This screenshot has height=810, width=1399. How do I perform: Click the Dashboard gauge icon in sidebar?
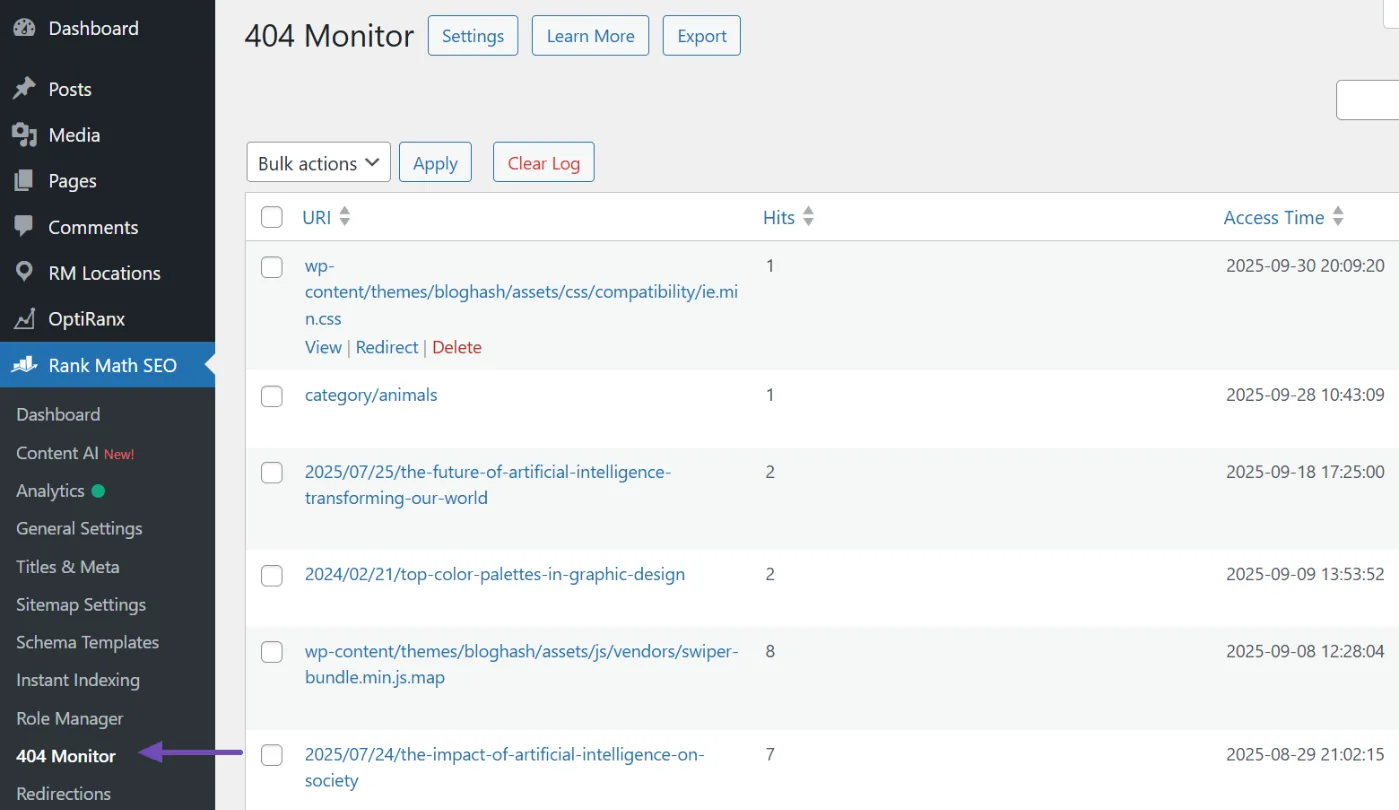coord(24,28)
